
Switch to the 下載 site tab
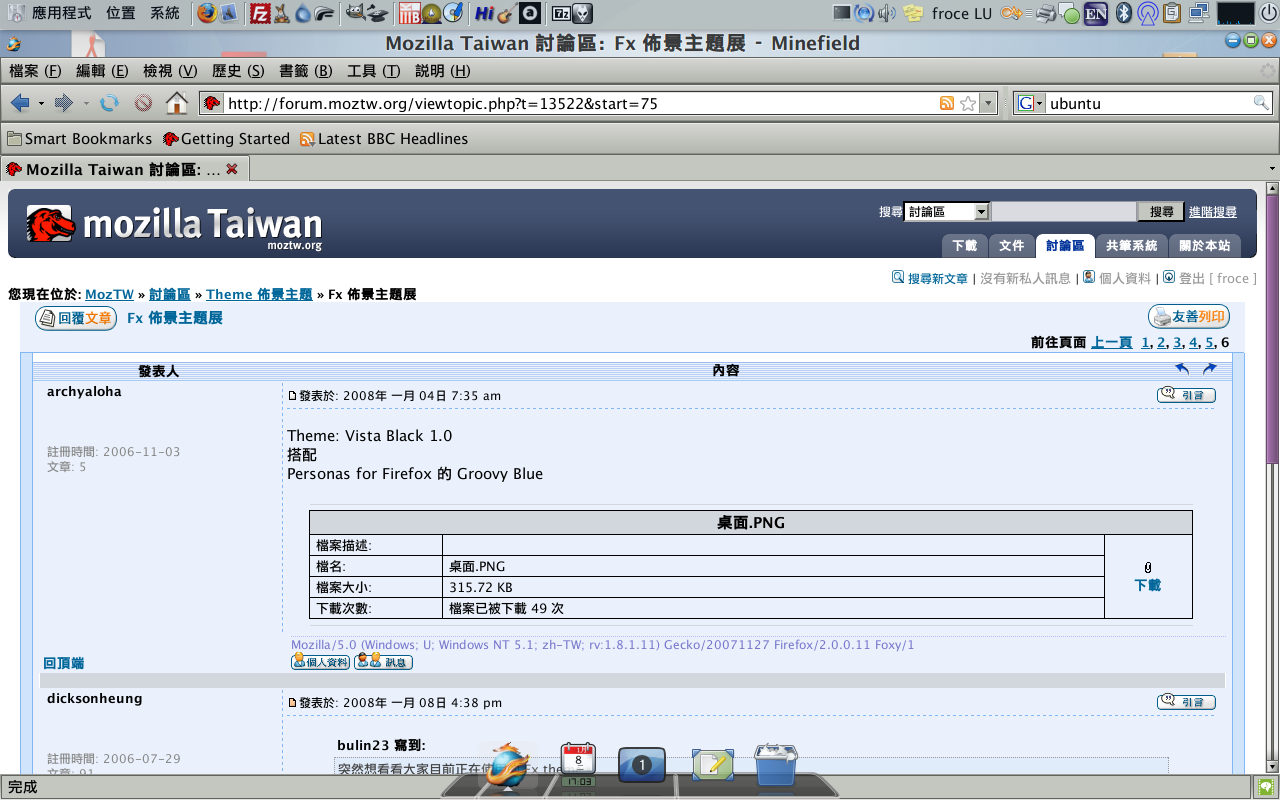click(964, 246)
